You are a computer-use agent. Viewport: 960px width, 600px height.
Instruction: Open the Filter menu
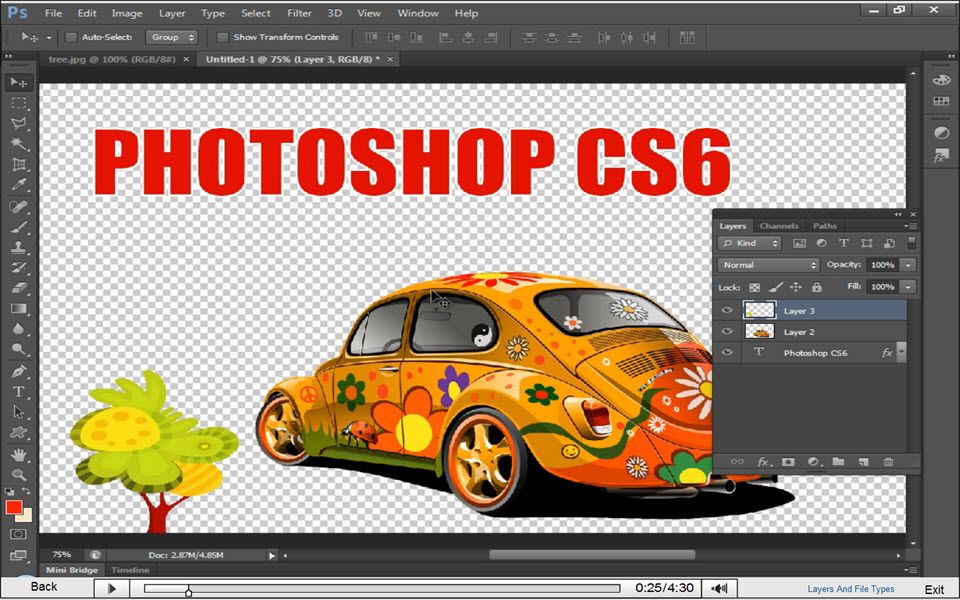[299, 13]
